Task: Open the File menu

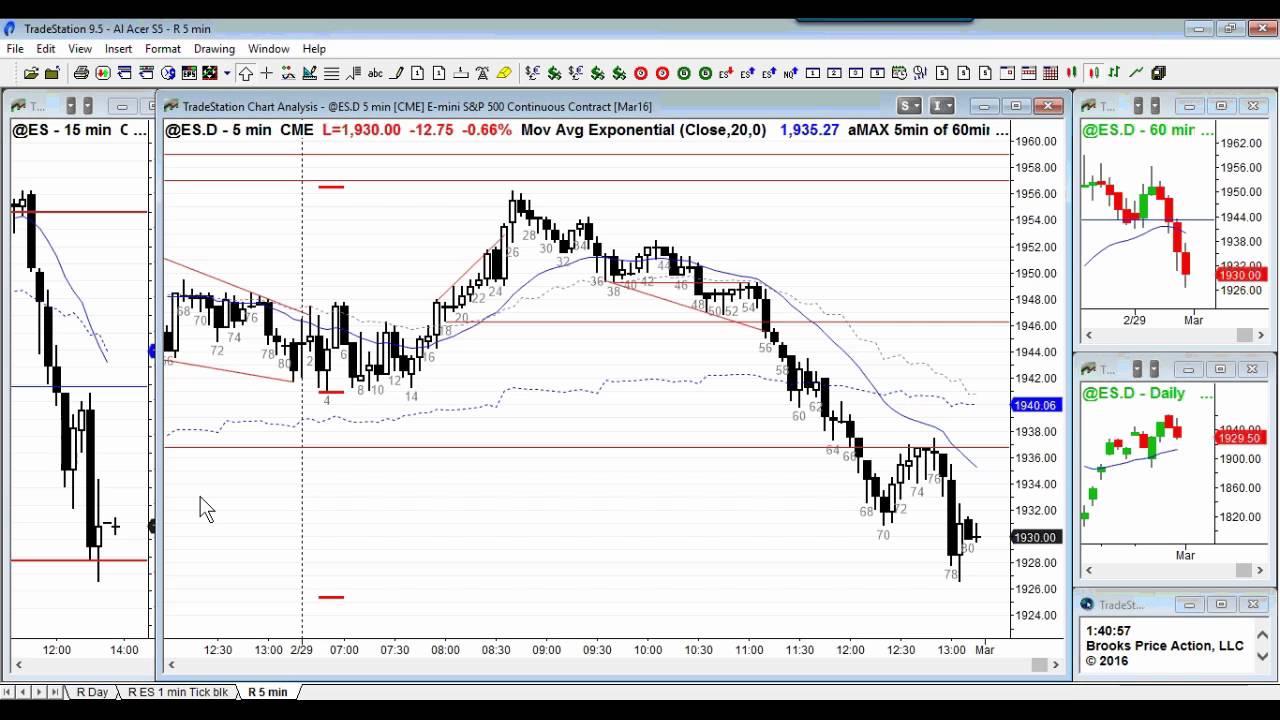Action: tap(15, 49)
